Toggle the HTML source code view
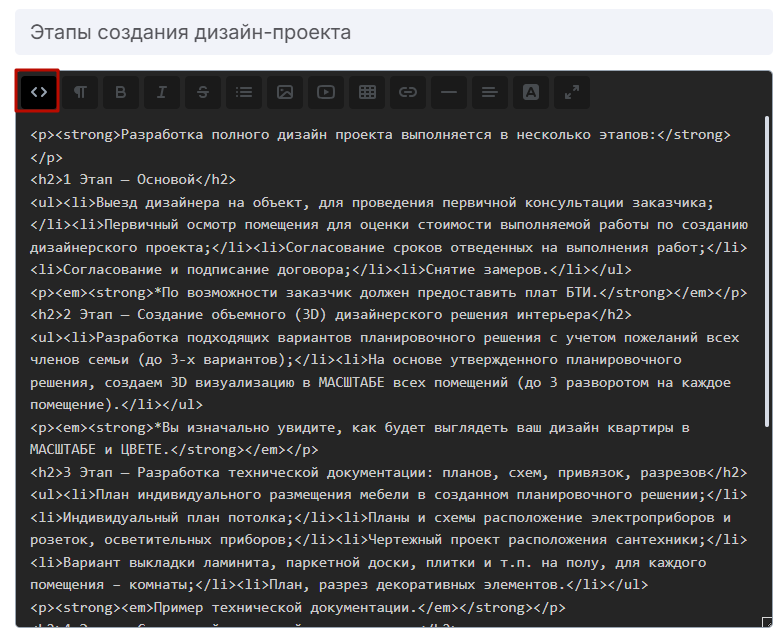784x644 pixels. pos(39,92)
